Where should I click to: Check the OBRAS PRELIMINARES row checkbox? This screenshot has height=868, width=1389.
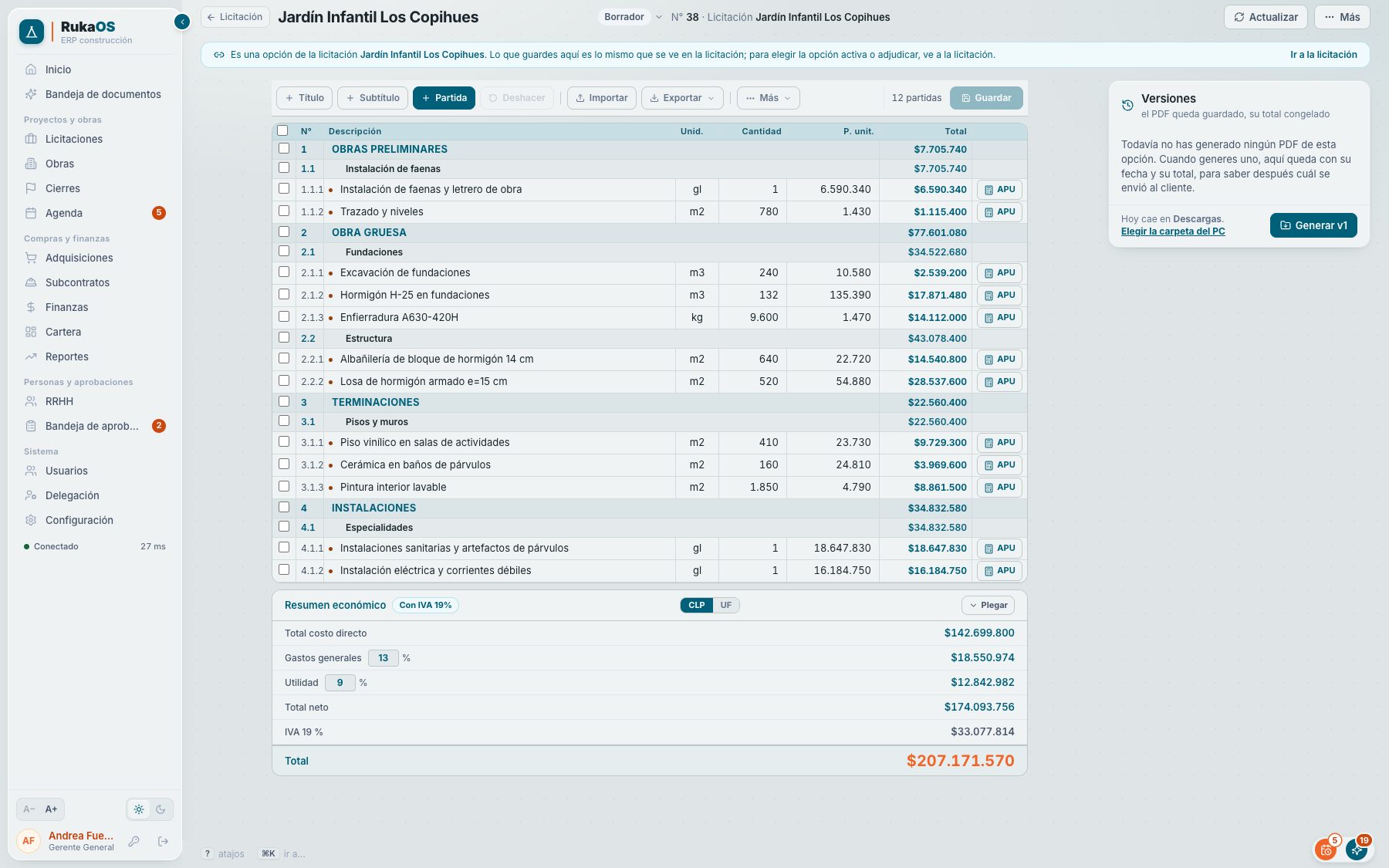pos(284,148)
